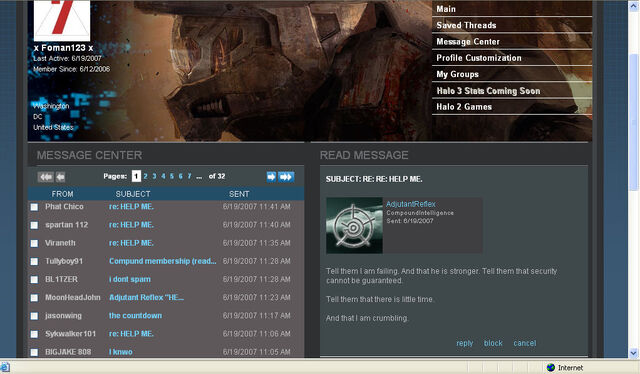
Task: Tick the jasonwing message checkbox
Action: (34, 316)
